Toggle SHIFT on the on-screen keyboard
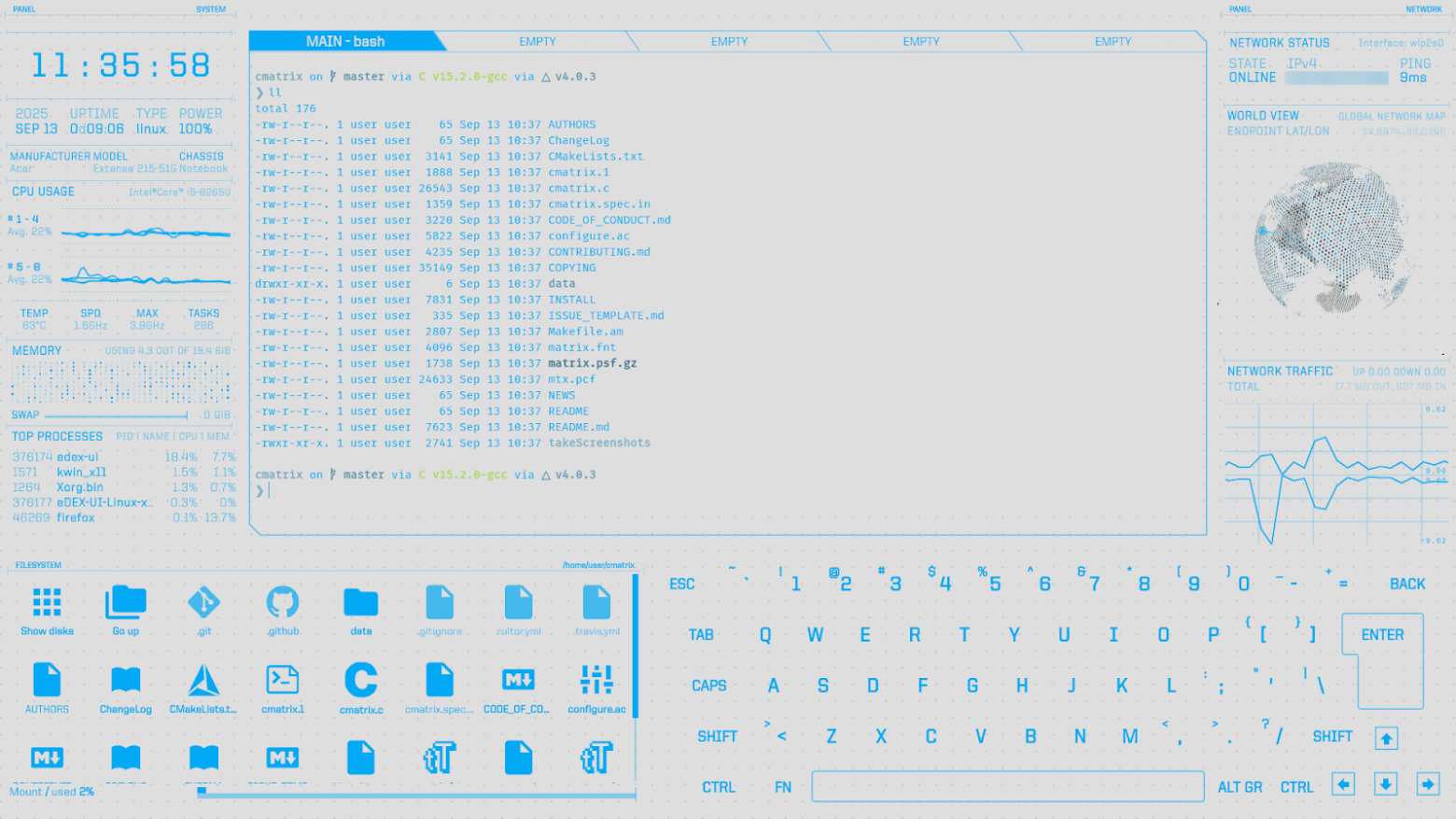The image size is (1456, 819). [717, 736]
